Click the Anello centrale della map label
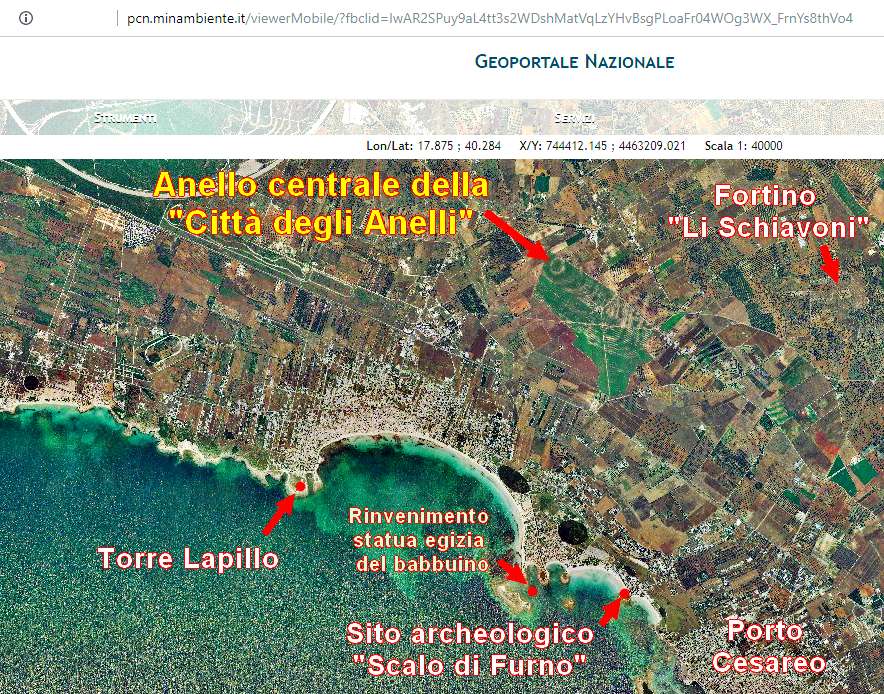Viewport: 884px width, 694px height. tap(321, 186)
